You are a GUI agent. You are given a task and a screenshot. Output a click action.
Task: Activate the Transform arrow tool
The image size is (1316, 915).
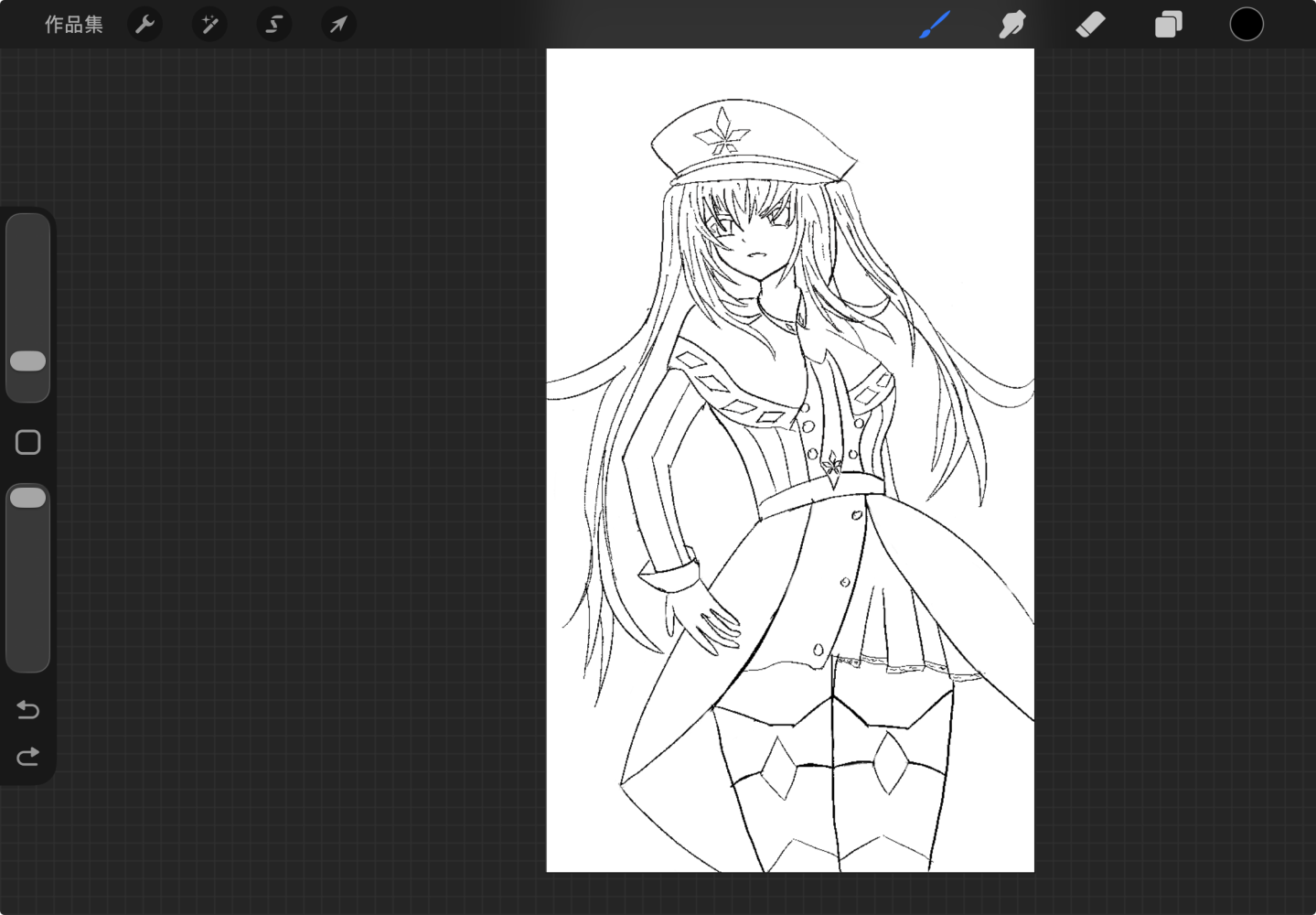(x=338, y=25)
